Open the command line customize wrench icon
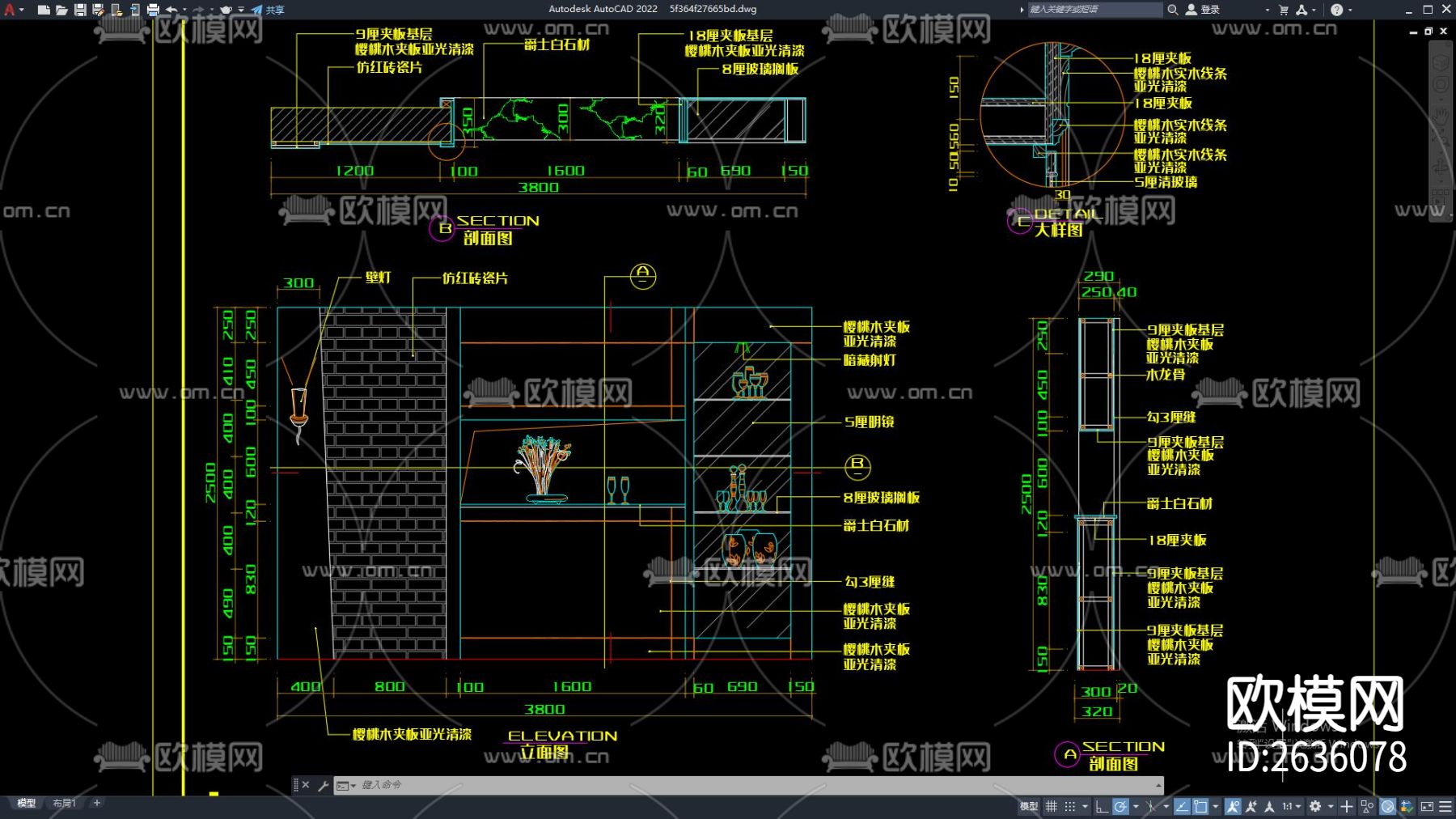Screen dimensions: 1456x819 (x=323, y=785)
